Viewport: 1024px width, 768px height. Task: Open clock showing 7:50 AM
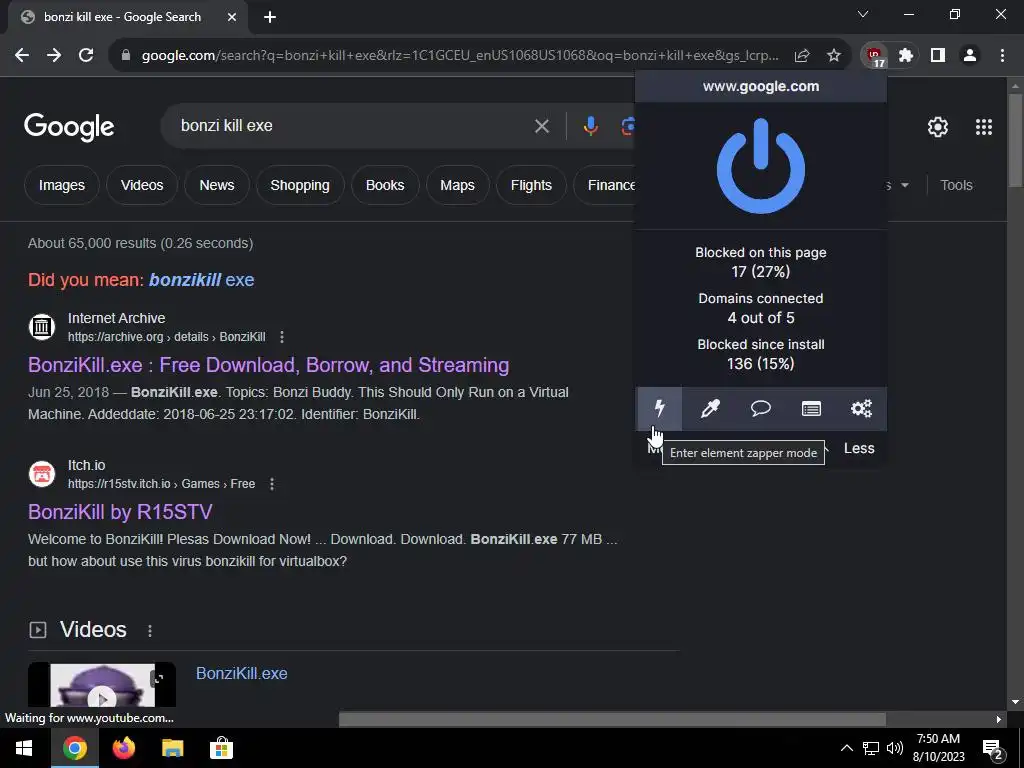click(x=938, y=748)
